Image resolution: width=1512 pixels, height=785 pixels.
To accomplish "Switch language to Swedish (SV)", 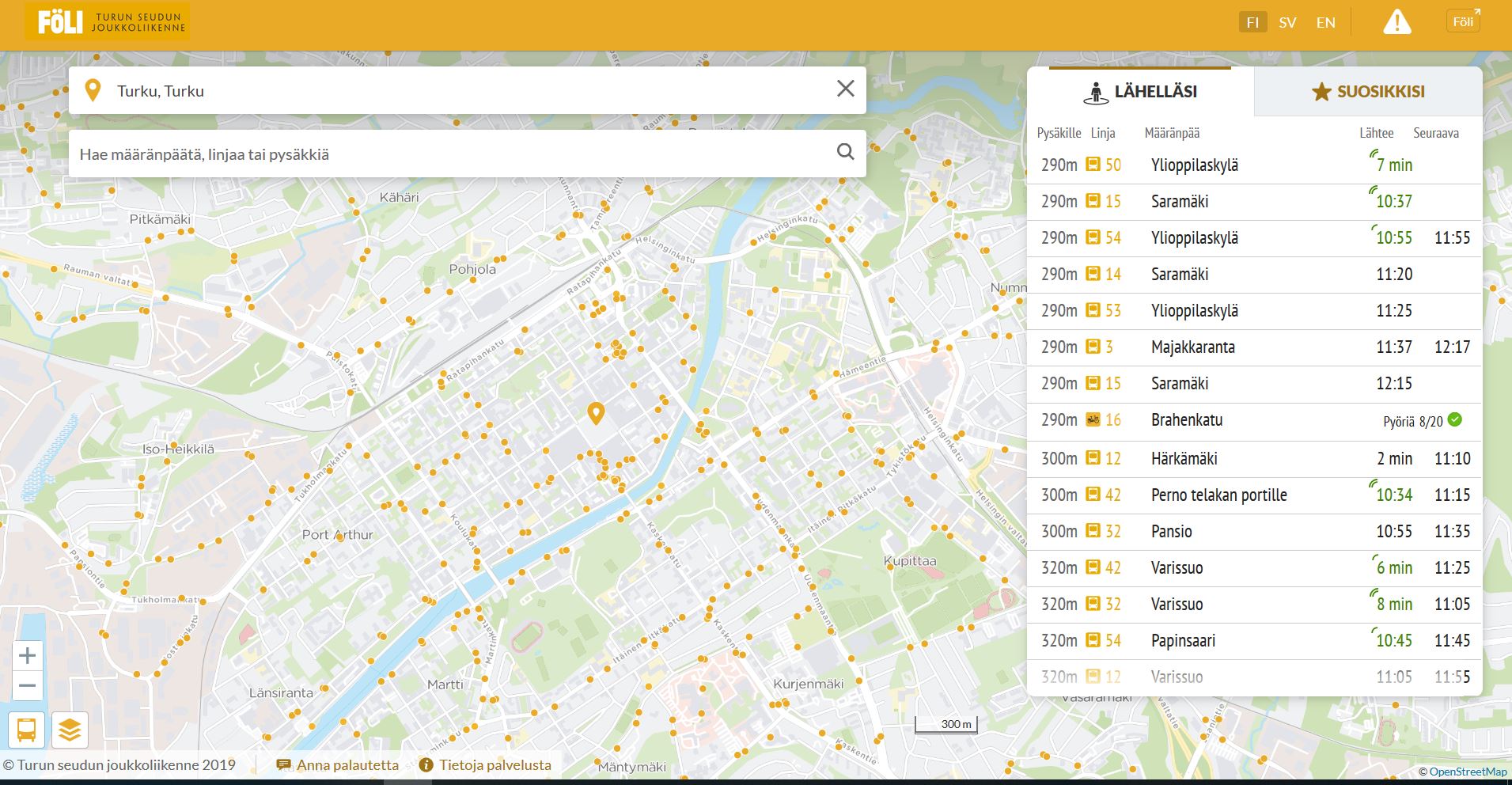I will point(1287,22).
